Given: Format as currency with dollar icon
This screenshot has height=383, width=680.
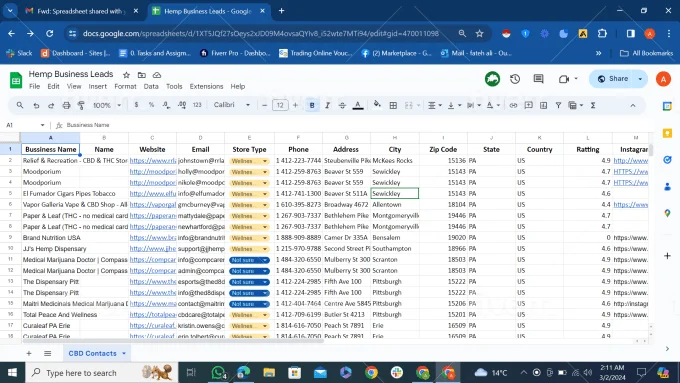Looking at the screenshot, I should click(x=136, y=105).
